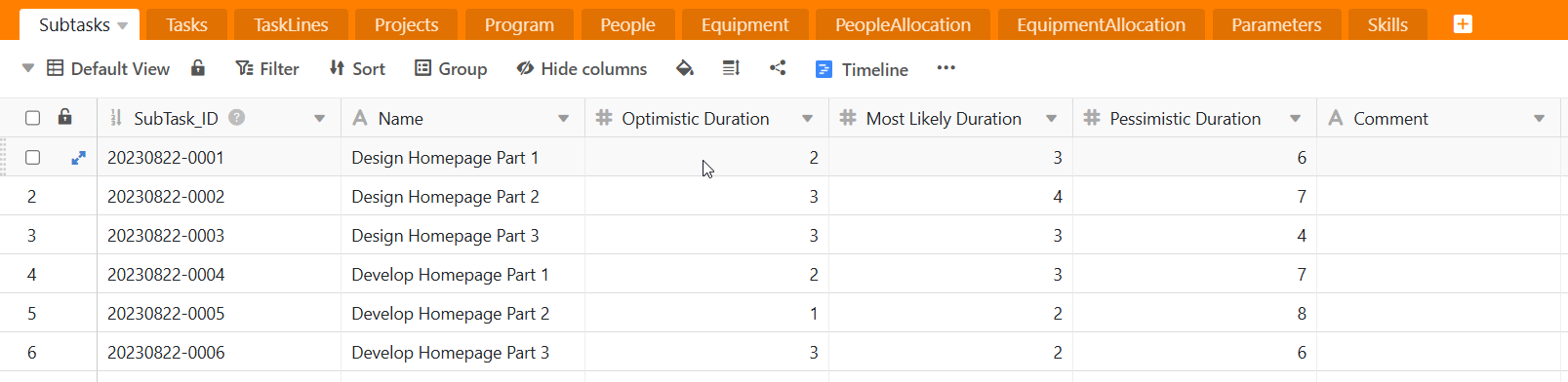Toggle the select-all rows checkbox

coord(32,118)
